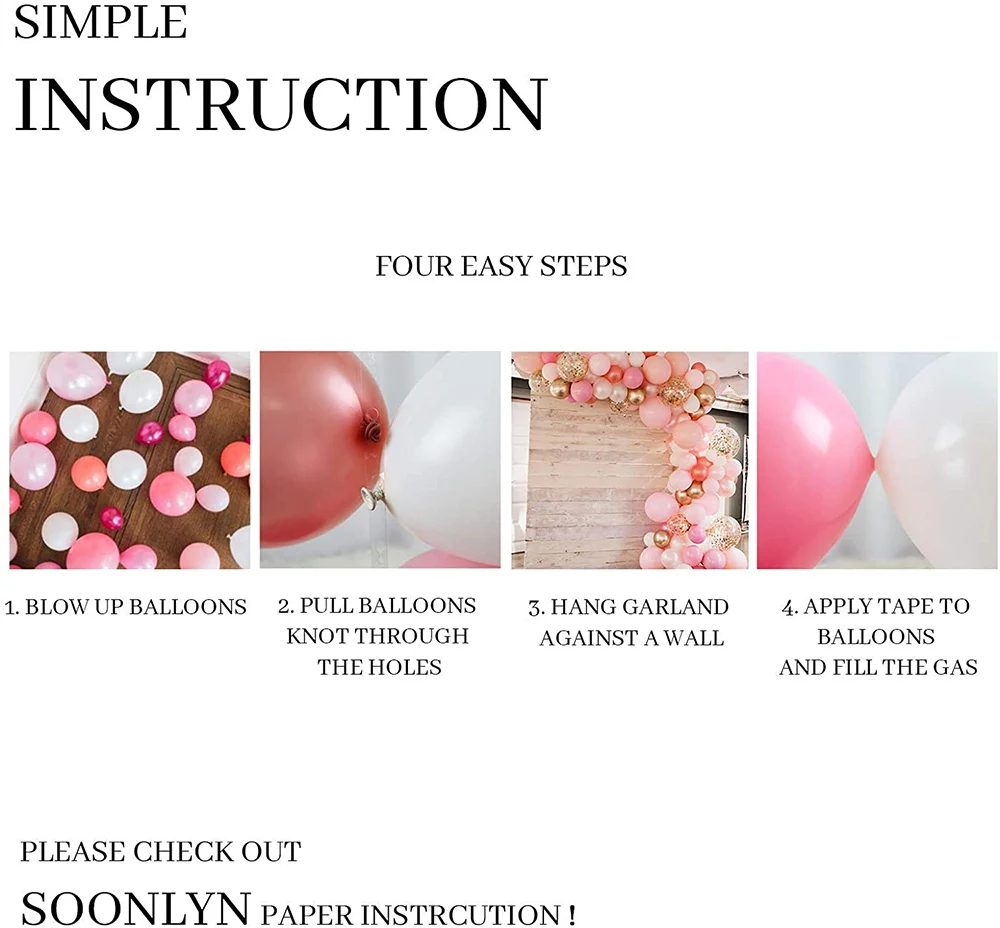Click the '2. PULL BALLOONS' caption line

click(x=377, y=606)
